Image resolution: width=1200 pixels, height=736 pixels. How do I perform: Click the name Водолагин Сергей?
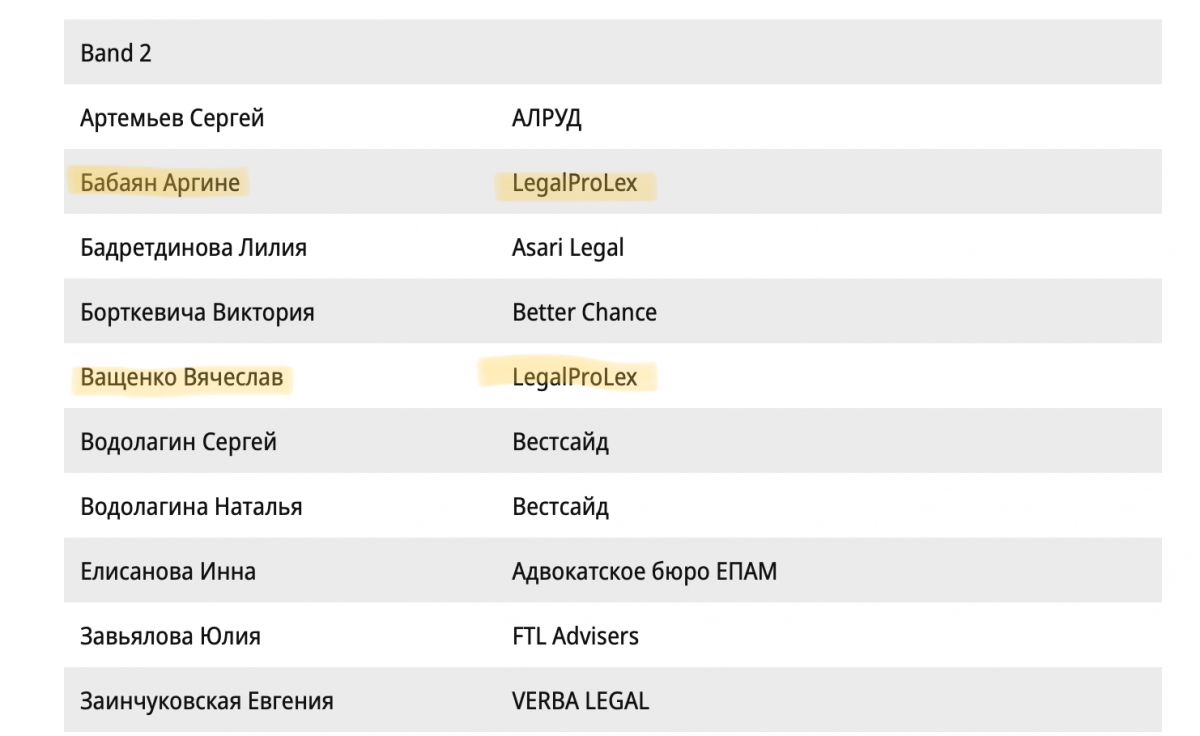click(178, 442)
